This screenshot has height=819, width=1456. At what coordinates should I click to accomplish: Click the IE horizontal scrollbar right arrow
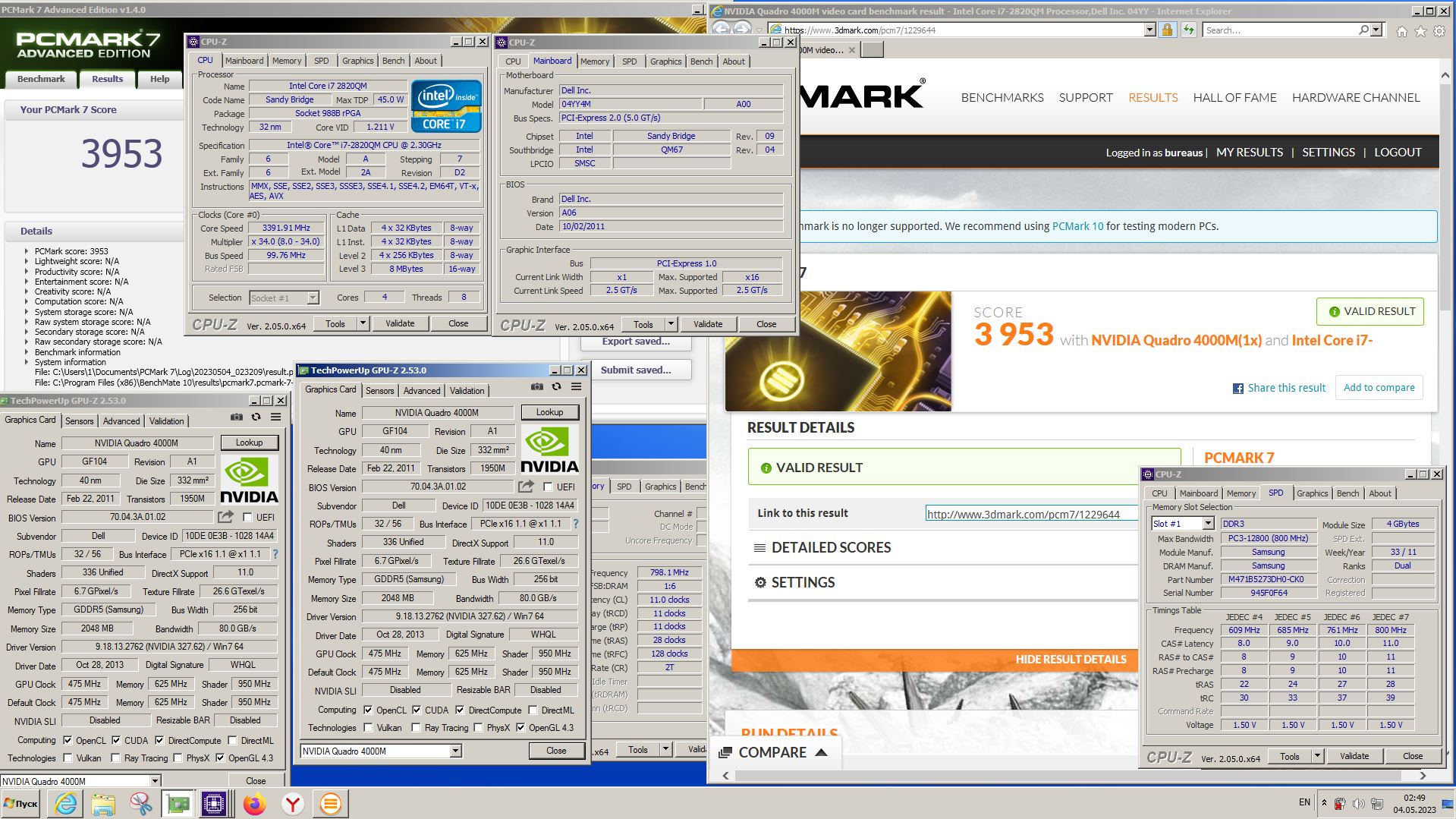1423,775
